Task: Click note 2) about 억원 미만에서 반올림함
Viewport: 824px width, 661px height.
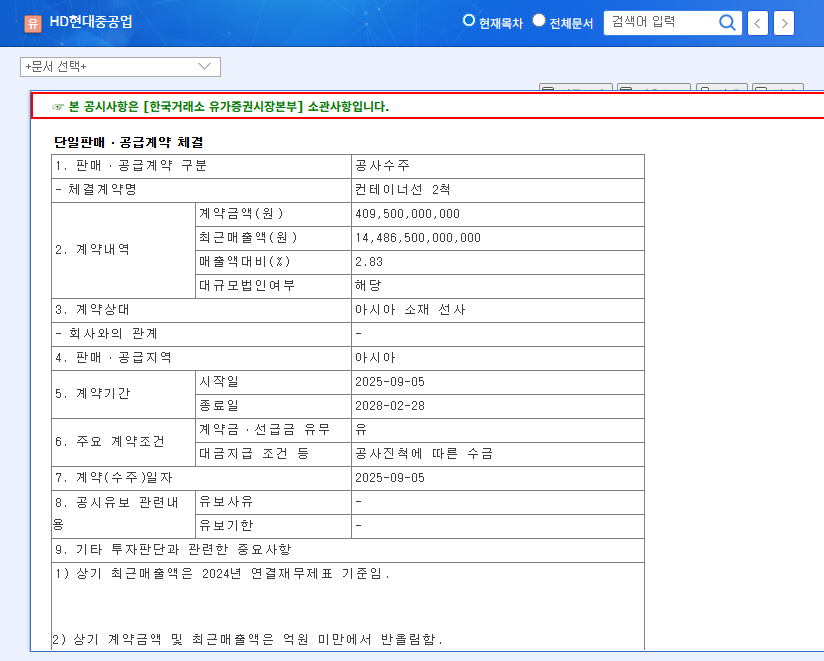Action: tap(248, 639)
